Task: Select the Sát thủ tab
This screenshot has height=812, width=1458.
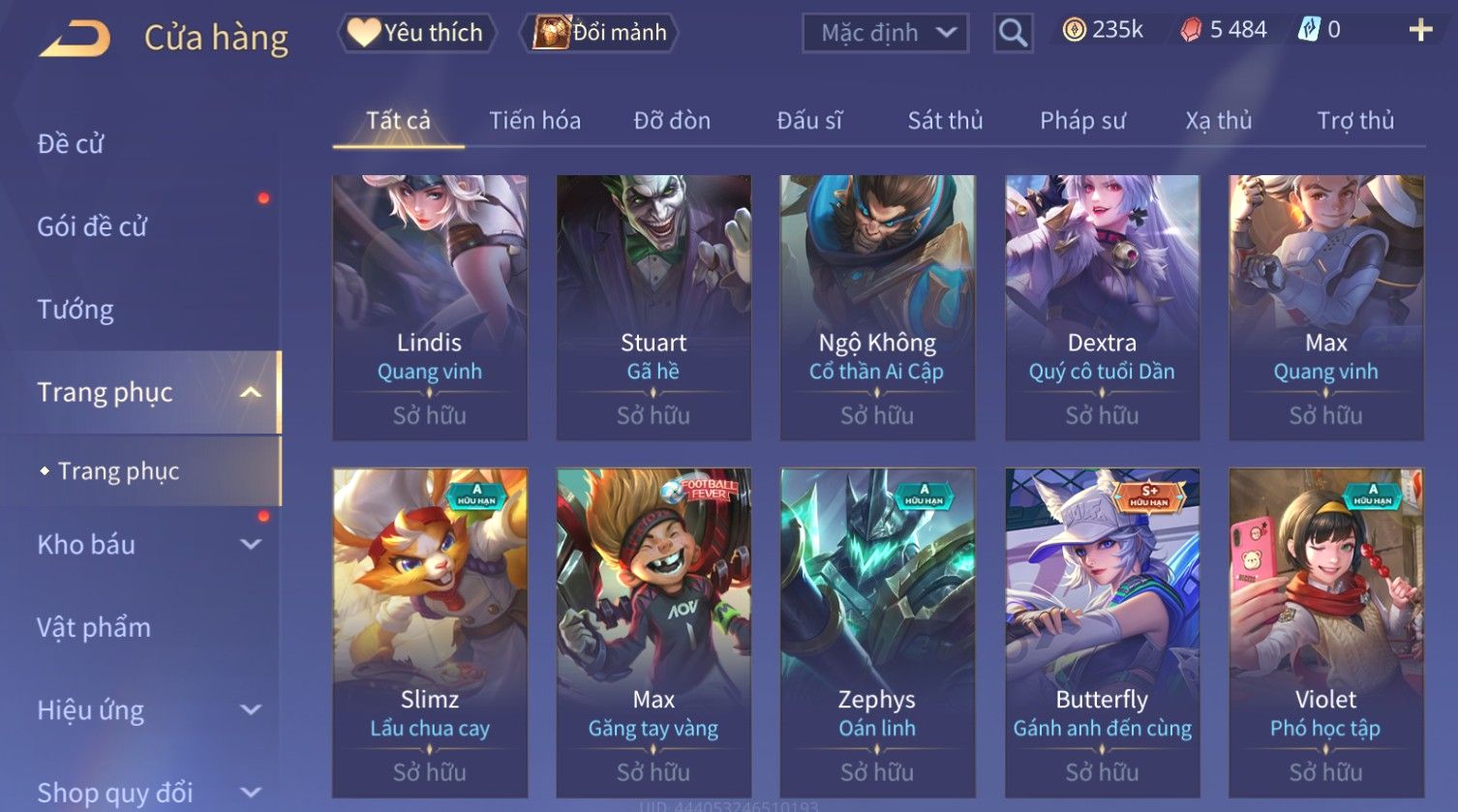Action: tap(945, 120)
